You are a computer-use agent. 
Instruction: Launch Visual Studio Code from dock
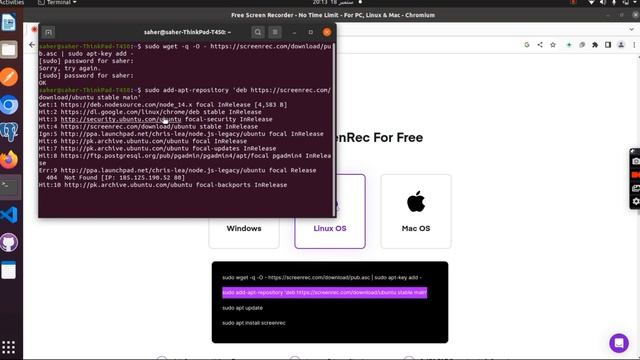[x=9, y=215]
